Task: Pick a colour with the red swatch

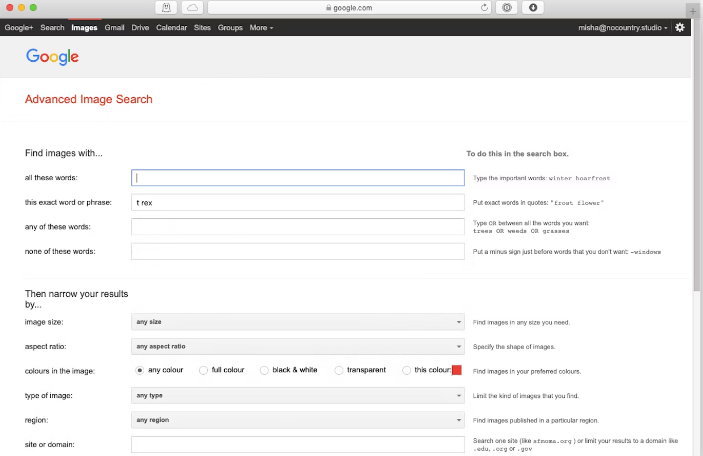Action: pos(457,370)
